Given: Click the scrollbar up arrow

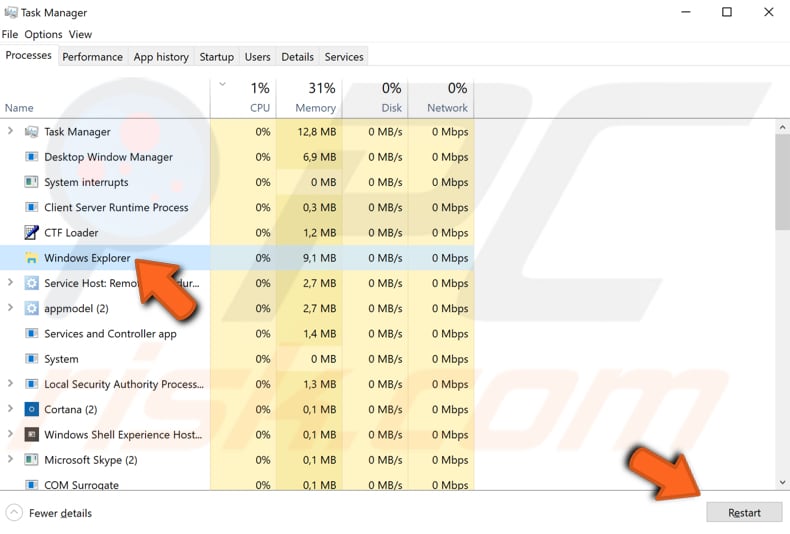Looking at the screenshot, I should [782, 128].
